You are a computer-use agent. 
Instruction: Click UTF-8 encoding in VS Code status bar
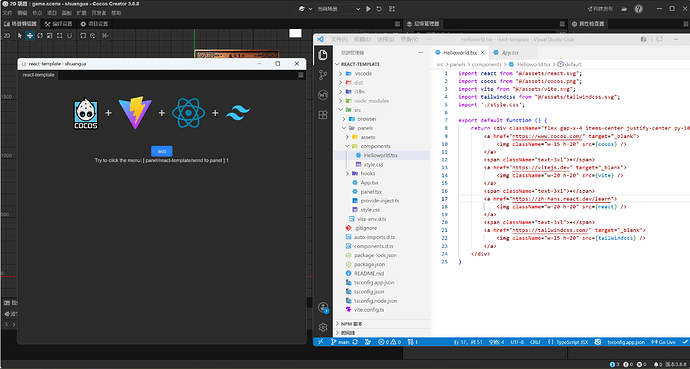517,342
